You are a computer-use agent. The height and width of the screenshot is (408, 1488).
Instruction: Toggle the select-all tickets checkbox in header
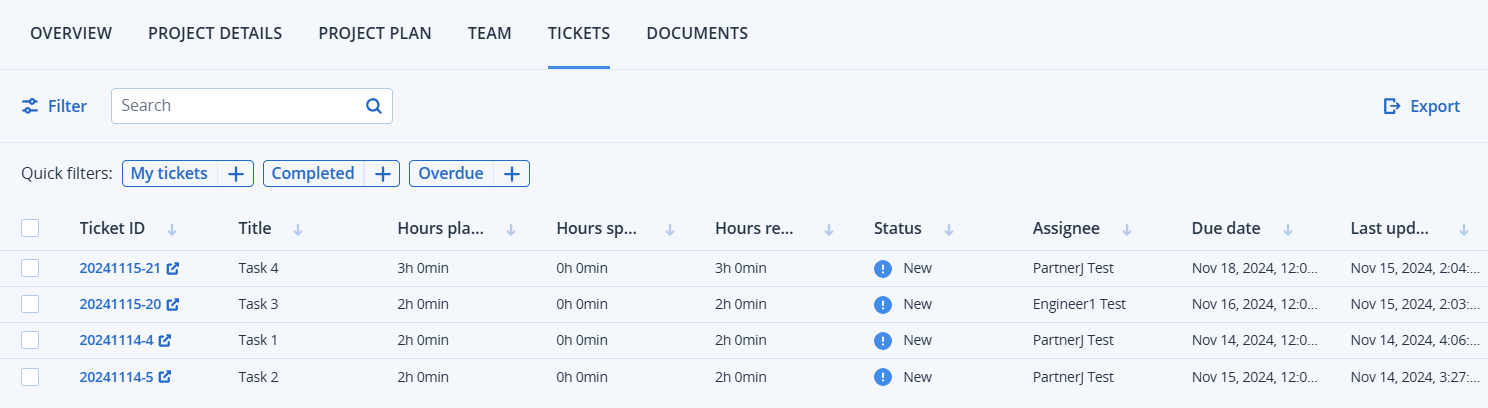pos(30,228)
